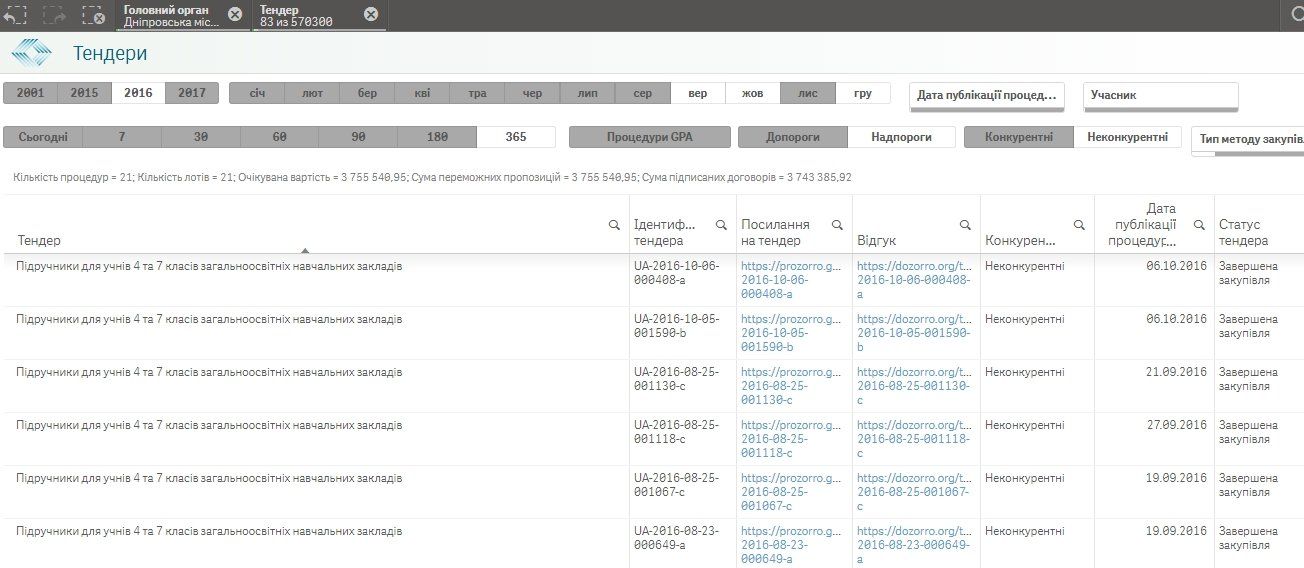Image resolution: width=1304 pixels, height=568 pixels.
Task: Select year 2017 filter
Action: [x=192, y=93]
